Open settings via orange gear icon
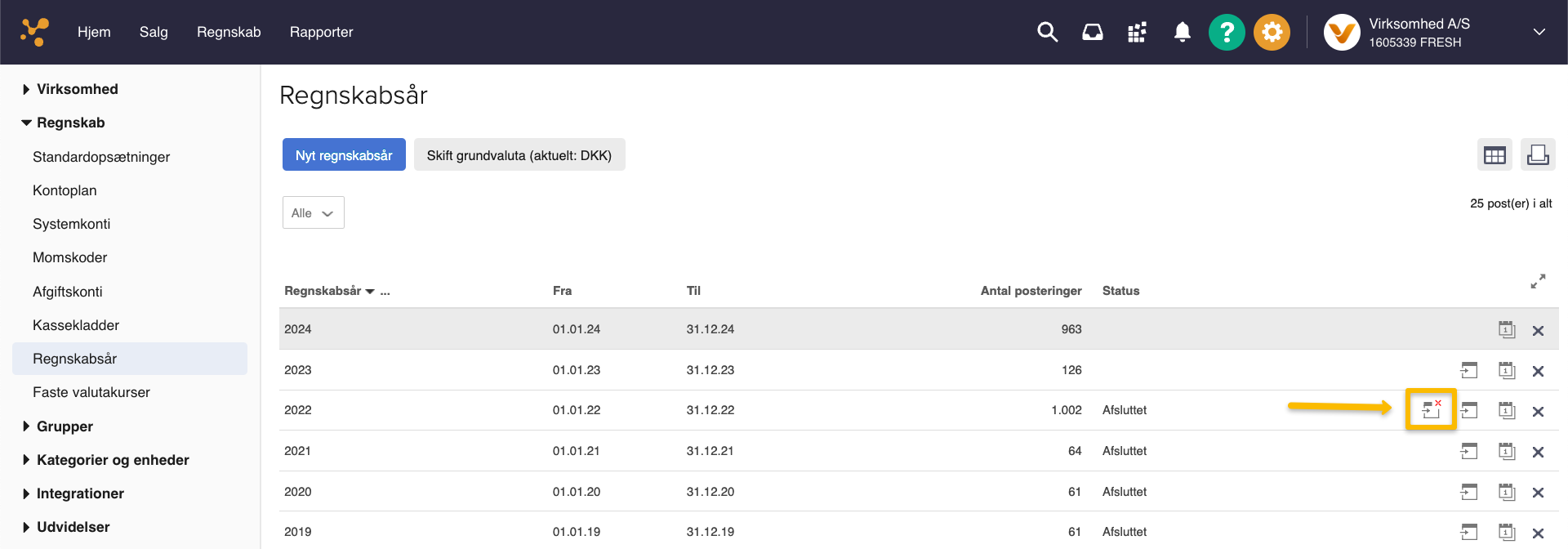The height and width of the screenshot is (549, 1568). pos(1272,33)
